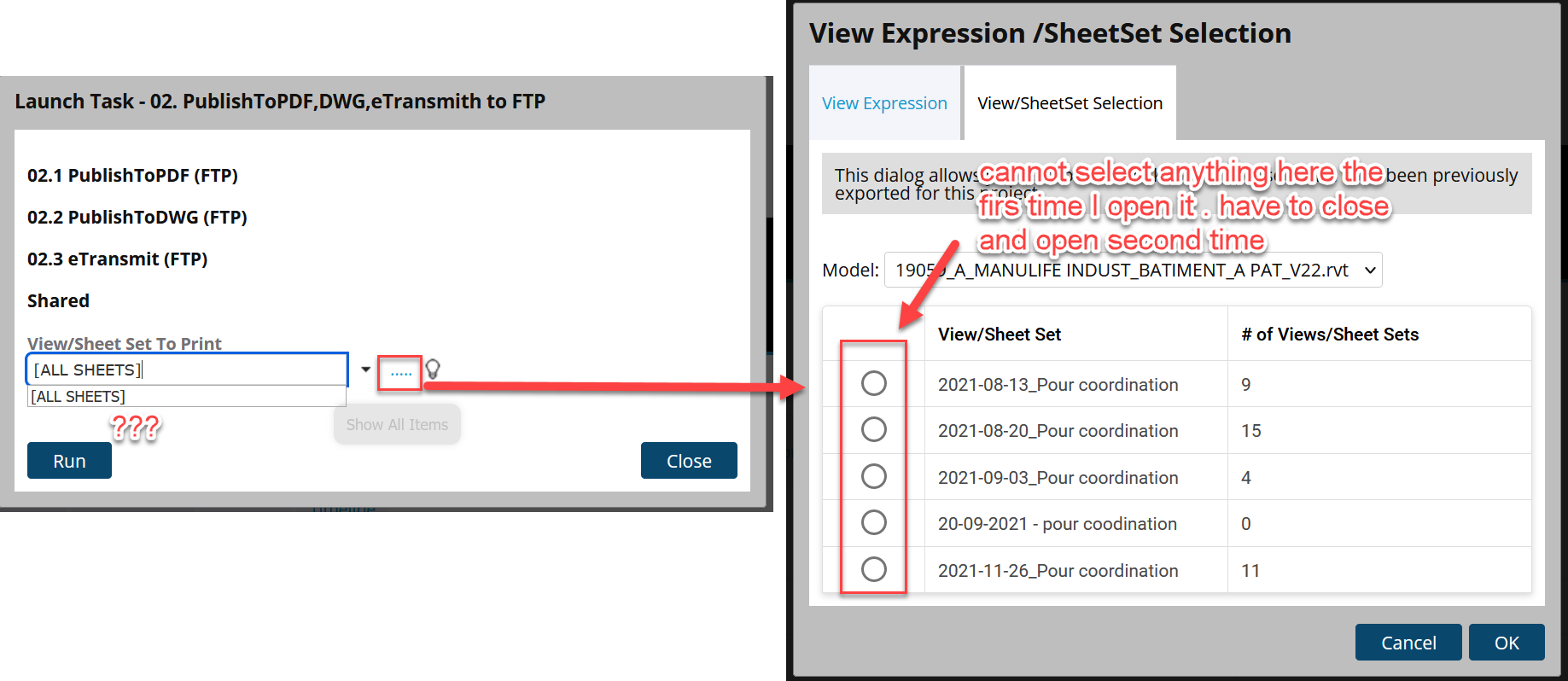The width and height of the screenshot is (1568, 681).
Task: Click the Show All Items button
Action: pos(397,425)
